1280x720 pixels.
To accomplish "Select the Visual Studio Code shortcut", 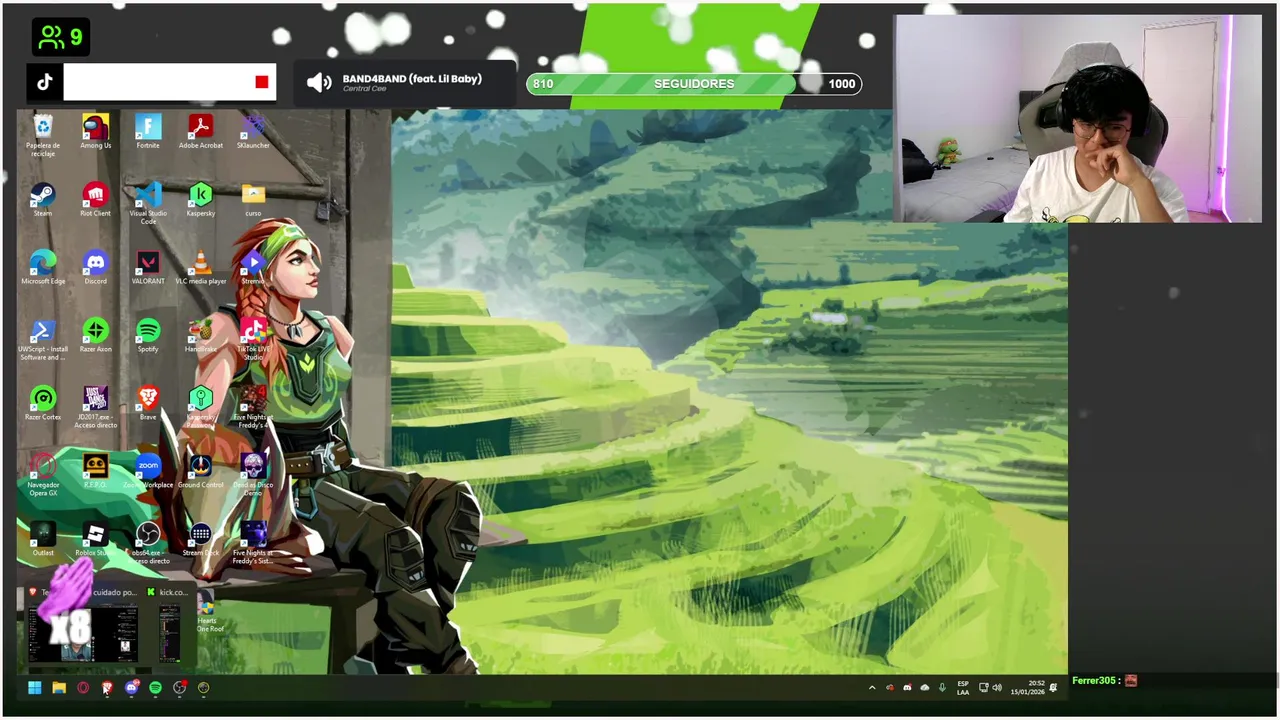I will click(148, 203).
